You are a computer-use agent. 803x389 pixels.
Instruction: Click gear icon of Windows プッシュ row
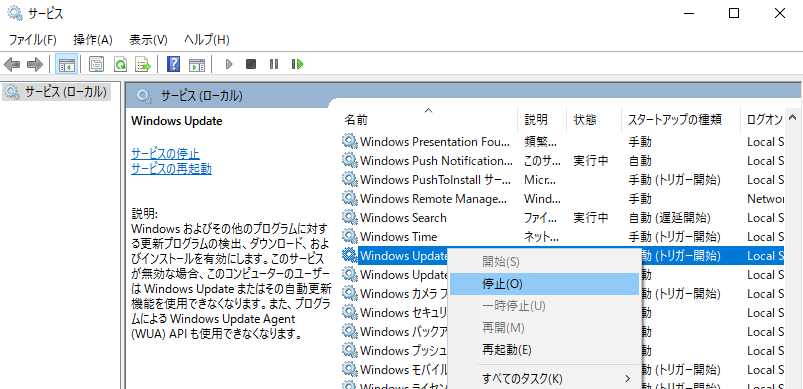(349, 350)
